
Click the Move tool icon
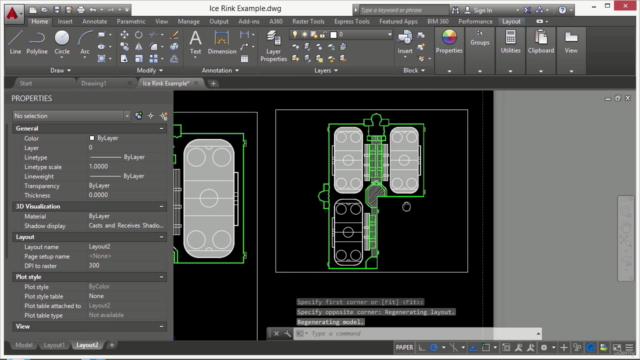tap(124, 35)
